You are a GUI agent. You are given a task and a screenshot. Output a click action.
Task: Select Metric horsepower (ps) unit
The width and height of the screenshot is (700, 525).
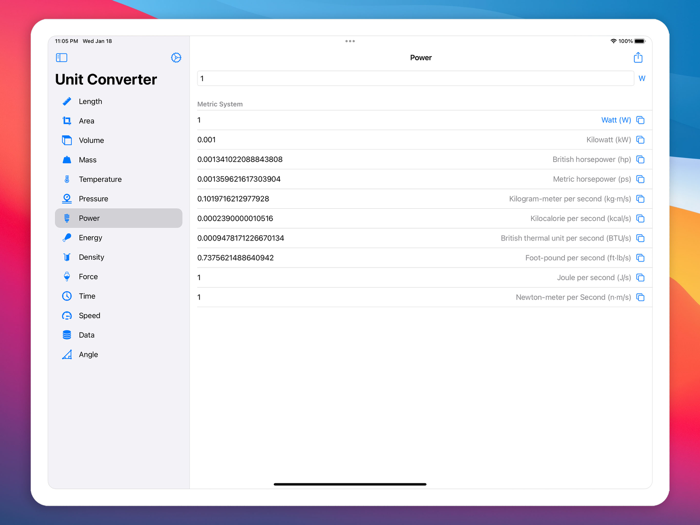[x=592, y=179]
